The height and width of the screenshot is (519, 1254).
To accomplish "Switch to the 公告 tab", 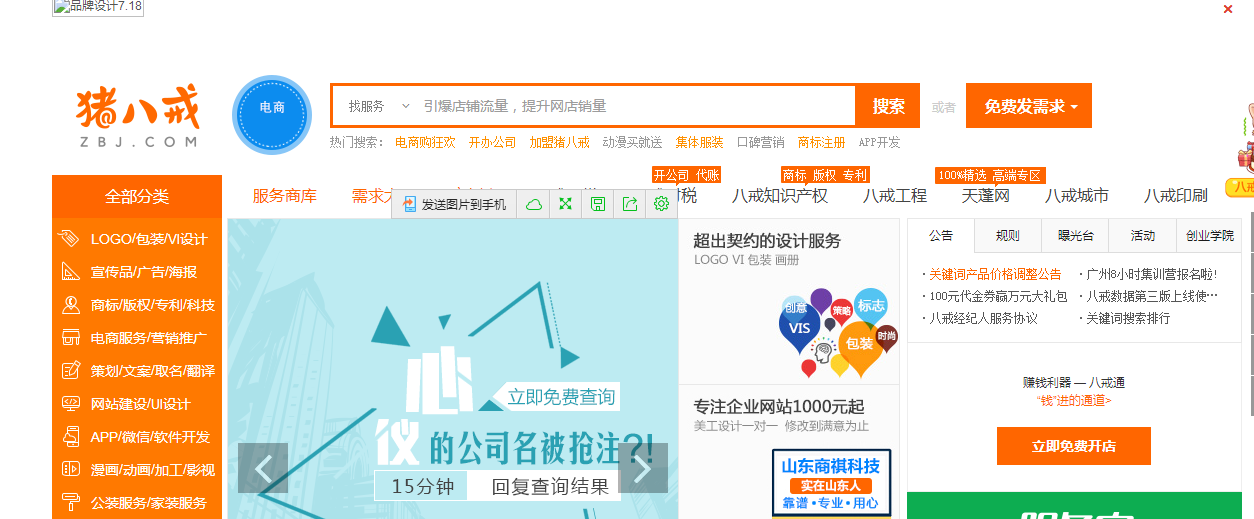I will click(941, 236).
